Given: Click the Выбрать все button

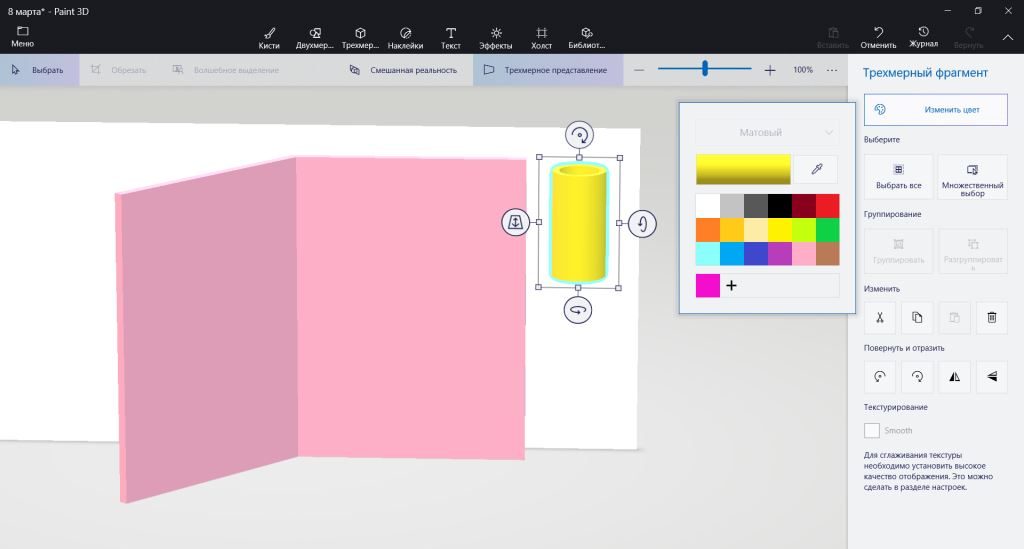Looking at the screenshot, I should click(x=898, y=176).
